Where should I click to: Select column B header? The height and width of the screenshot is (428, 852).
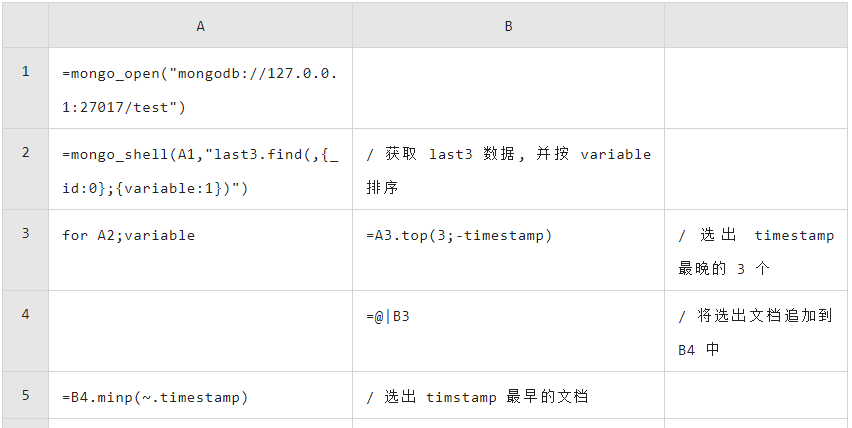coord(508,26)
